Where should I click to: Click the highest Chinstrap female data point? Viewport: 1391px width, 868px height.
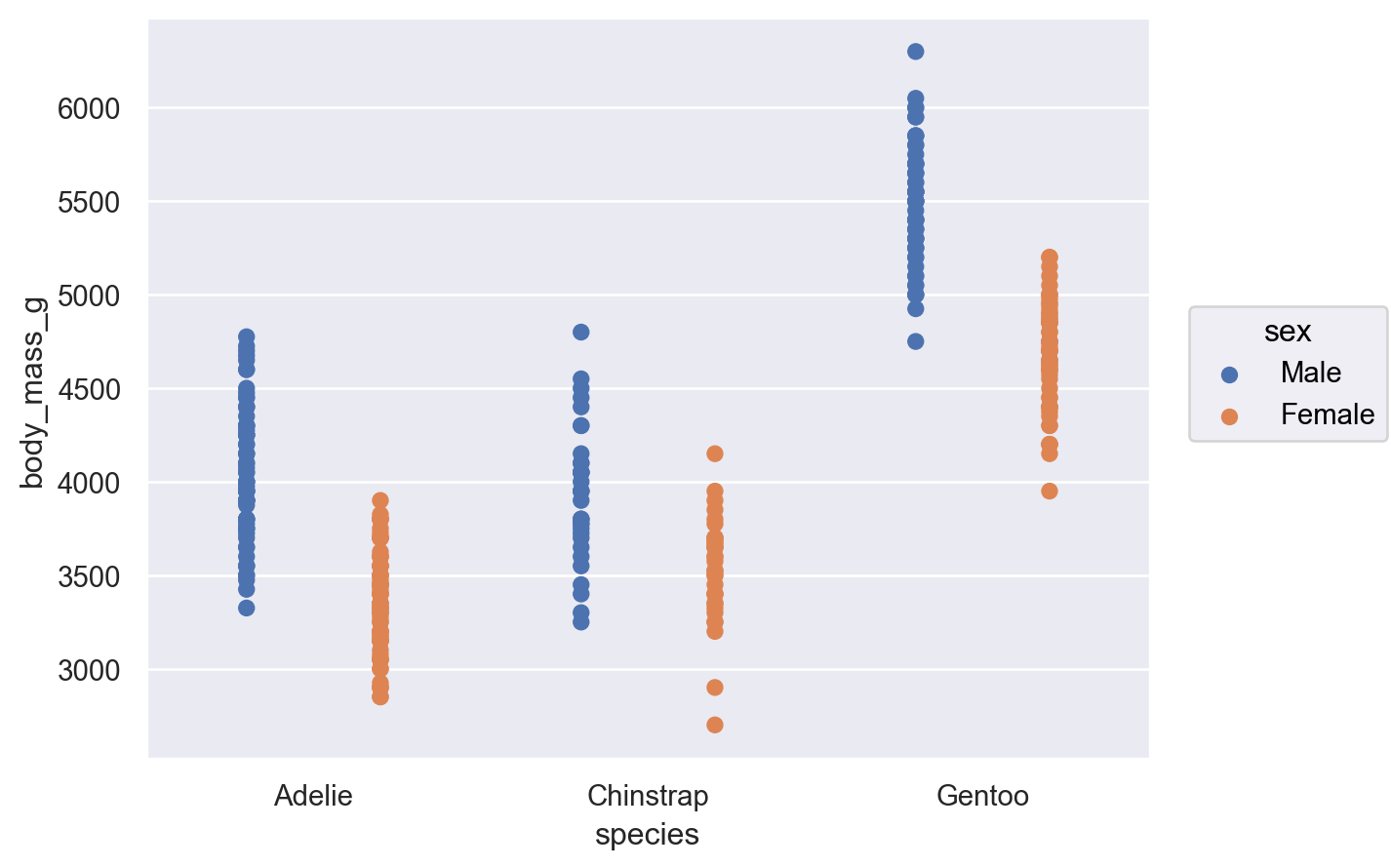pyautogui.click(x=714, y=454)
